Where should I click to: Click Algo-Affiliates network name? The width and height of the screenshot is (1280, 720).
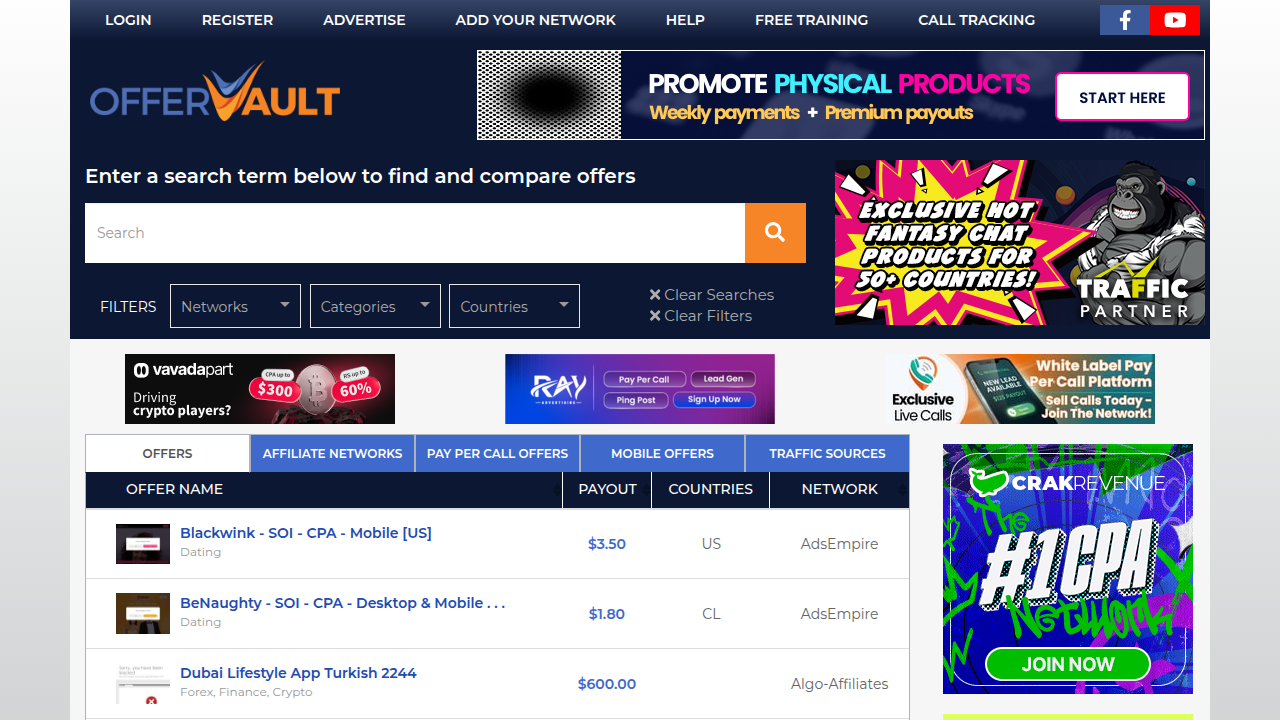click(839, 684)
